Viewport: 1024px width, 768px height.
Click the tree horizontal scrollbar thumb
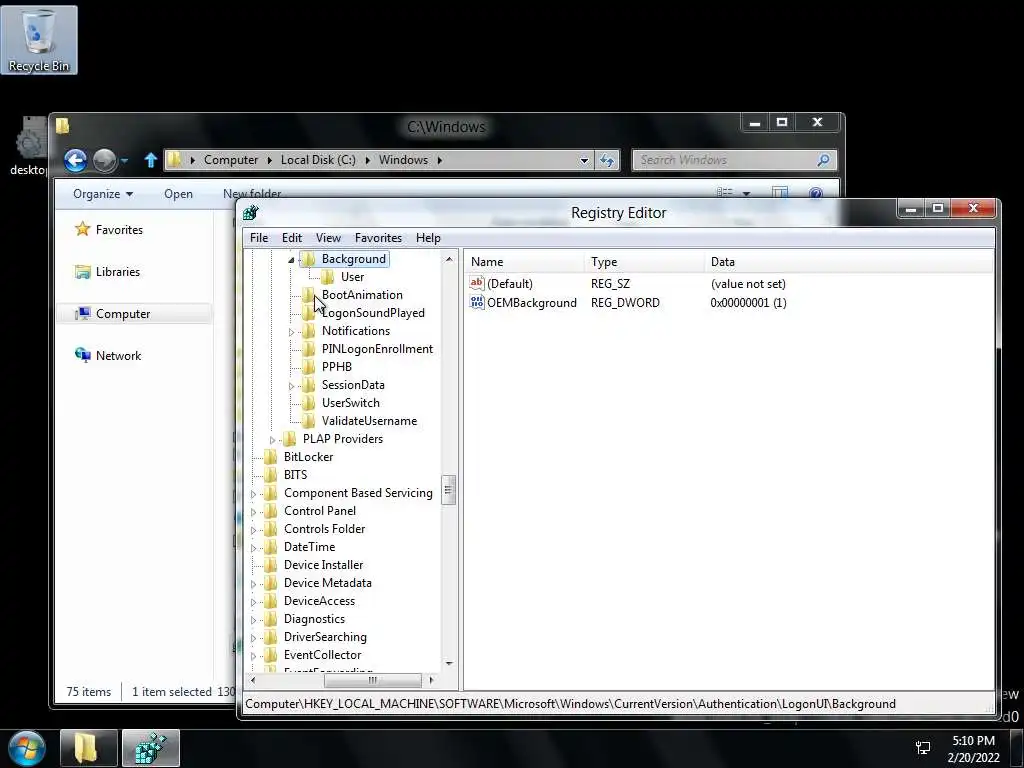372,680
